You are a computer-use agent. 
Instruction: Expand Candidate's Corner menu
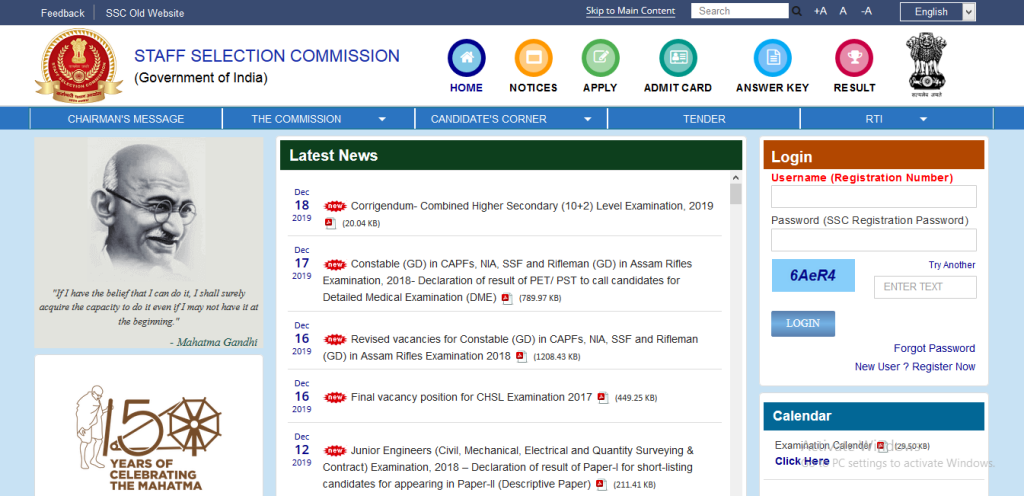pyautogui.click(x=510, y=119)
